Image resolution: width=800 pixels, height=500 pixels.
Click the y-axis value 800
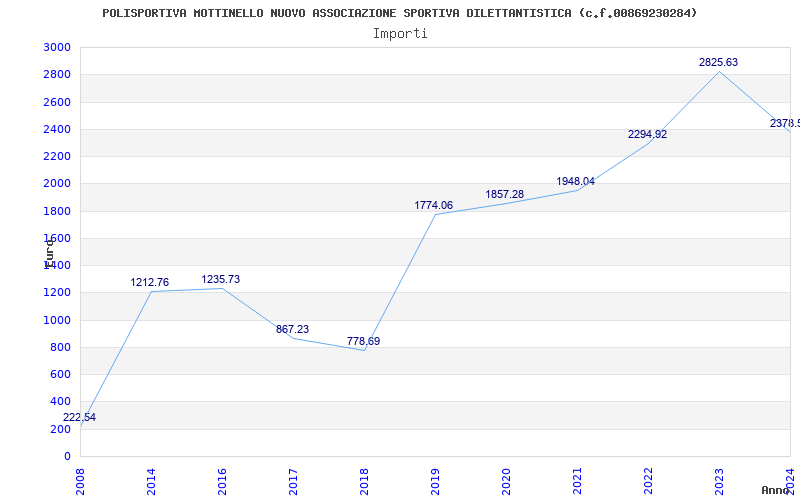tap(60, 347)
